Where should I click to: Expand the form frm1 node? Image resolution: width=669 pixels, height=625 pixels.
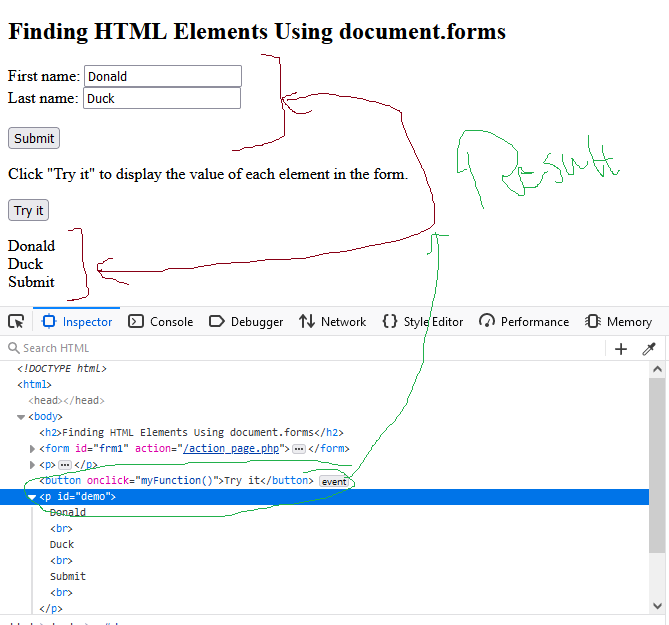coord(32,449)
